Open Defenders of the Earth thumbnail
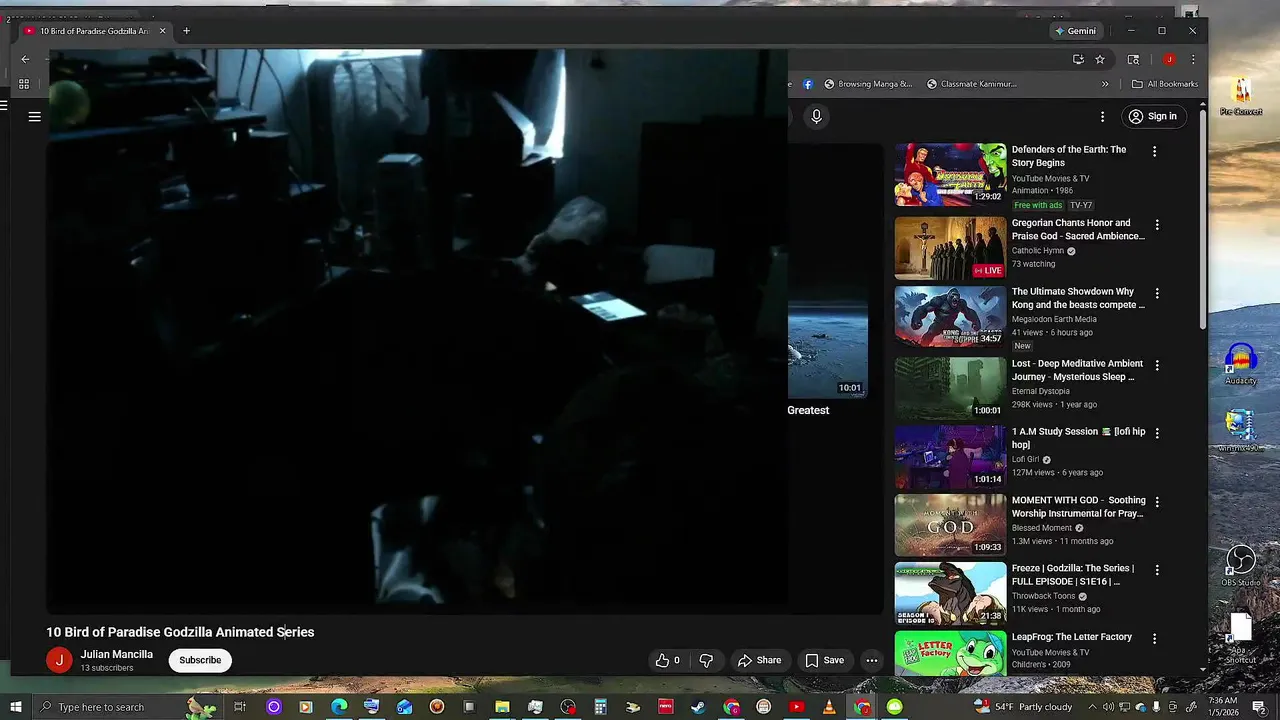The width and height of the screenshot is (1280, 720). tap(950, 175)
